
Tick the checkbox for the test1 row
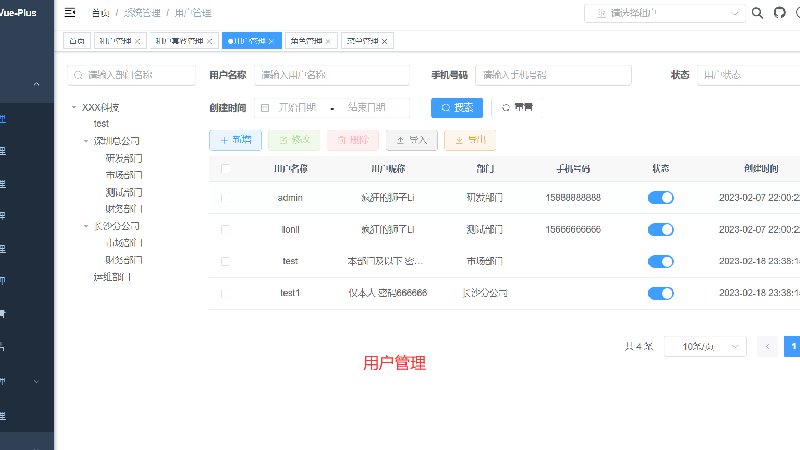[226, 293]
